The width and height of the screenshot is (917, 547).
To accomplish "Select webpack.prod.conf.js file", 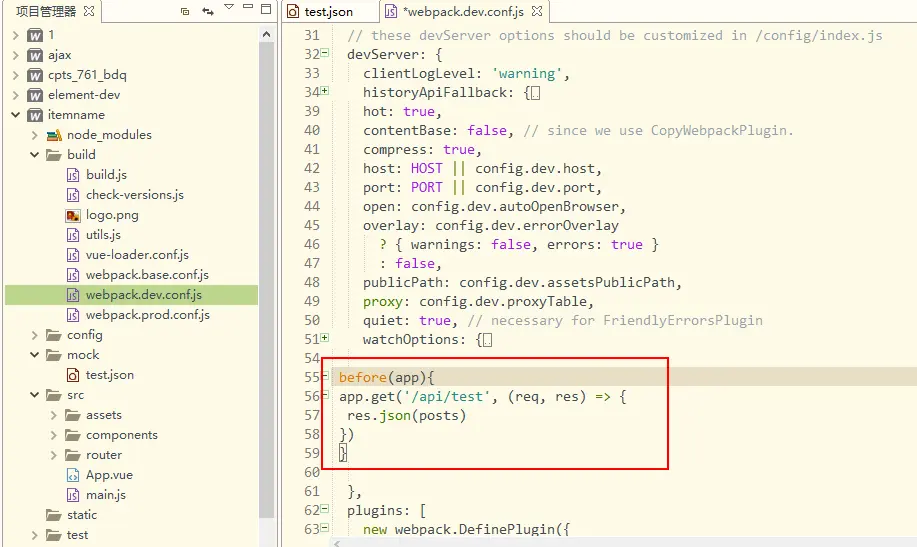I will (x=147, y=315).
